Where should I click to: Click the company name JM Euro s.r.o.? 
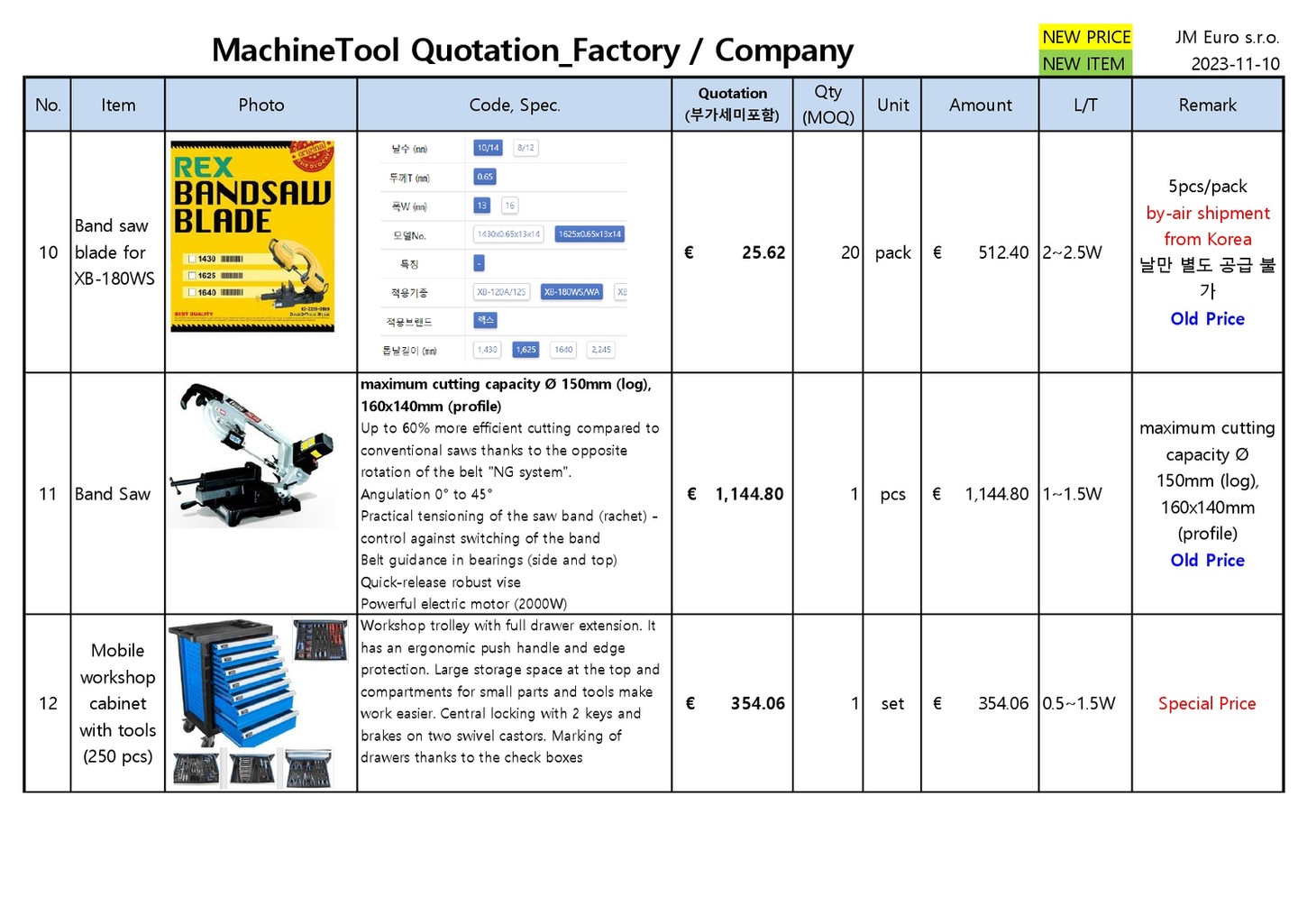point(1227,37)
